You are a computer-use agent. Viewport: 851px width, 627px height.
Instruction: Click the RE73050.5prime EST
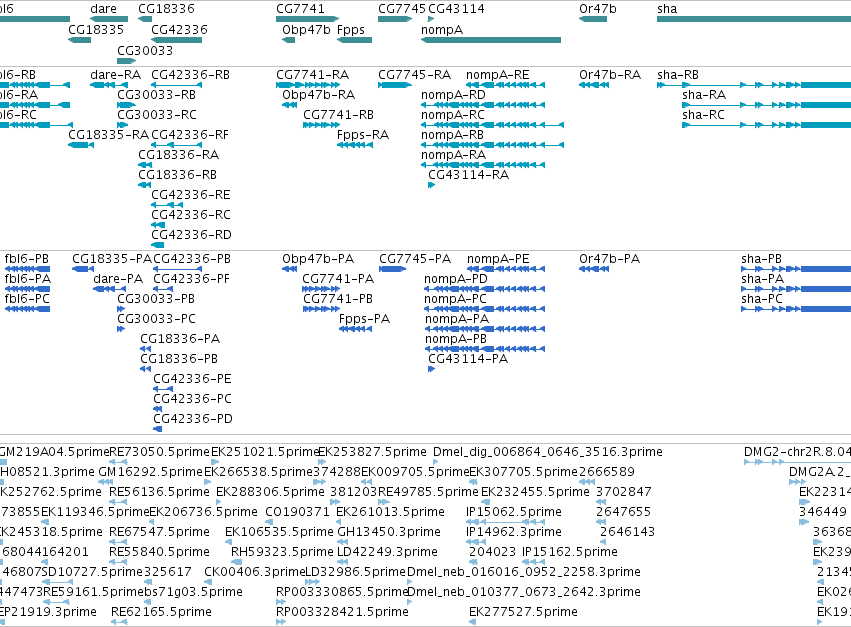pos(119,462)
